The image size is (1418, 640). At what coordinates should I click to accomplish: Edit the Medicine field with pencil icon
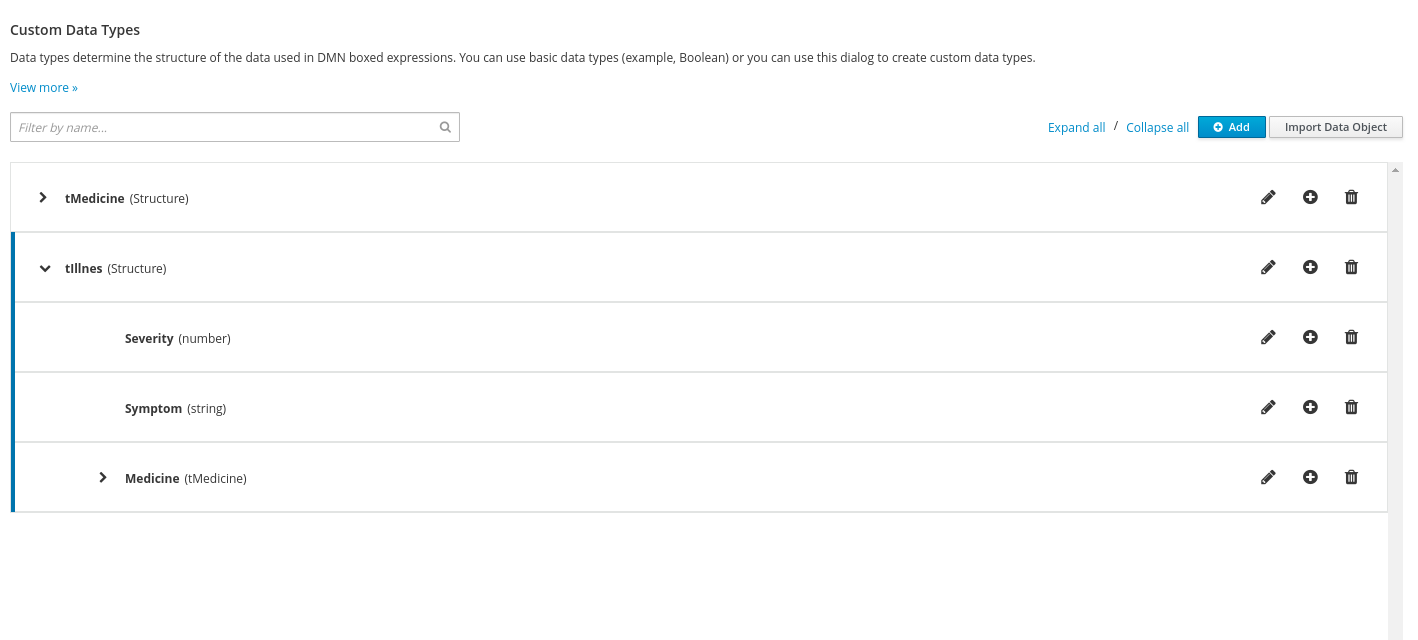[x=1268, y=478]
